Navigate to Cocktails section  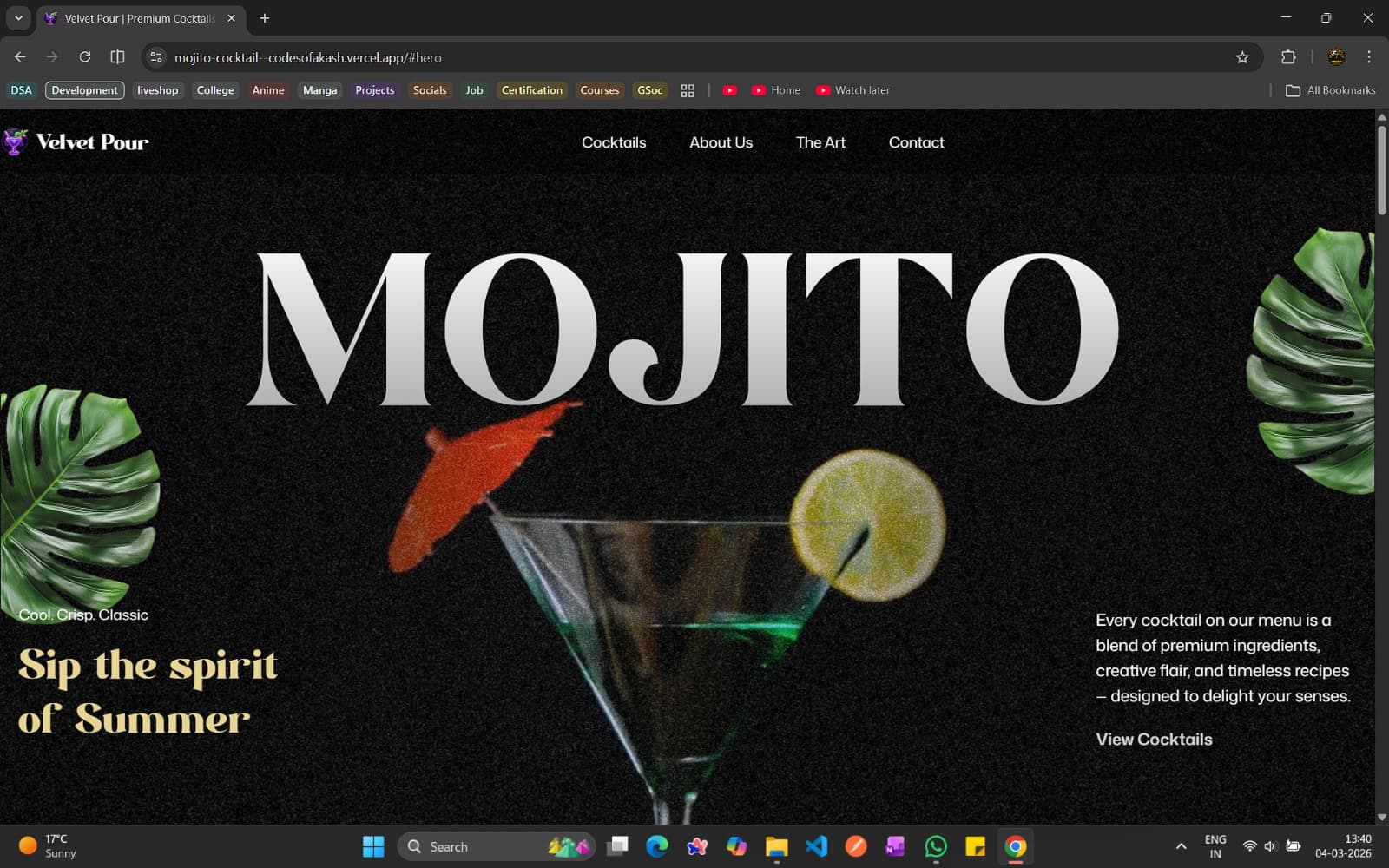pyautogui.click(x=614, y=142)
